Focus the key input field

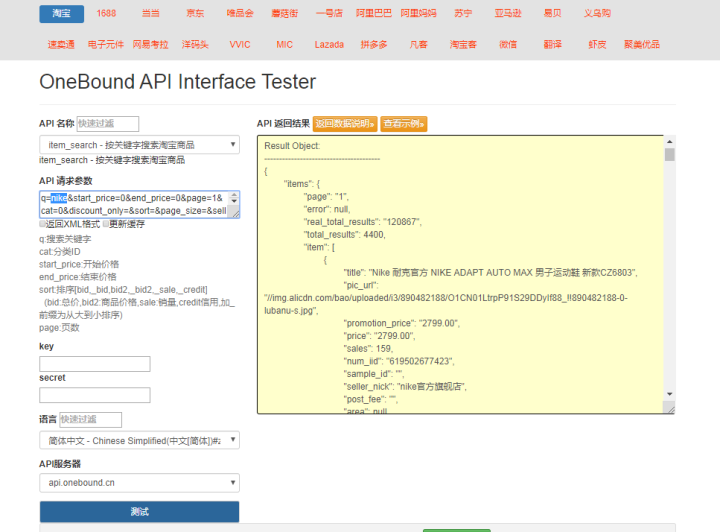(x=94, y=364)
